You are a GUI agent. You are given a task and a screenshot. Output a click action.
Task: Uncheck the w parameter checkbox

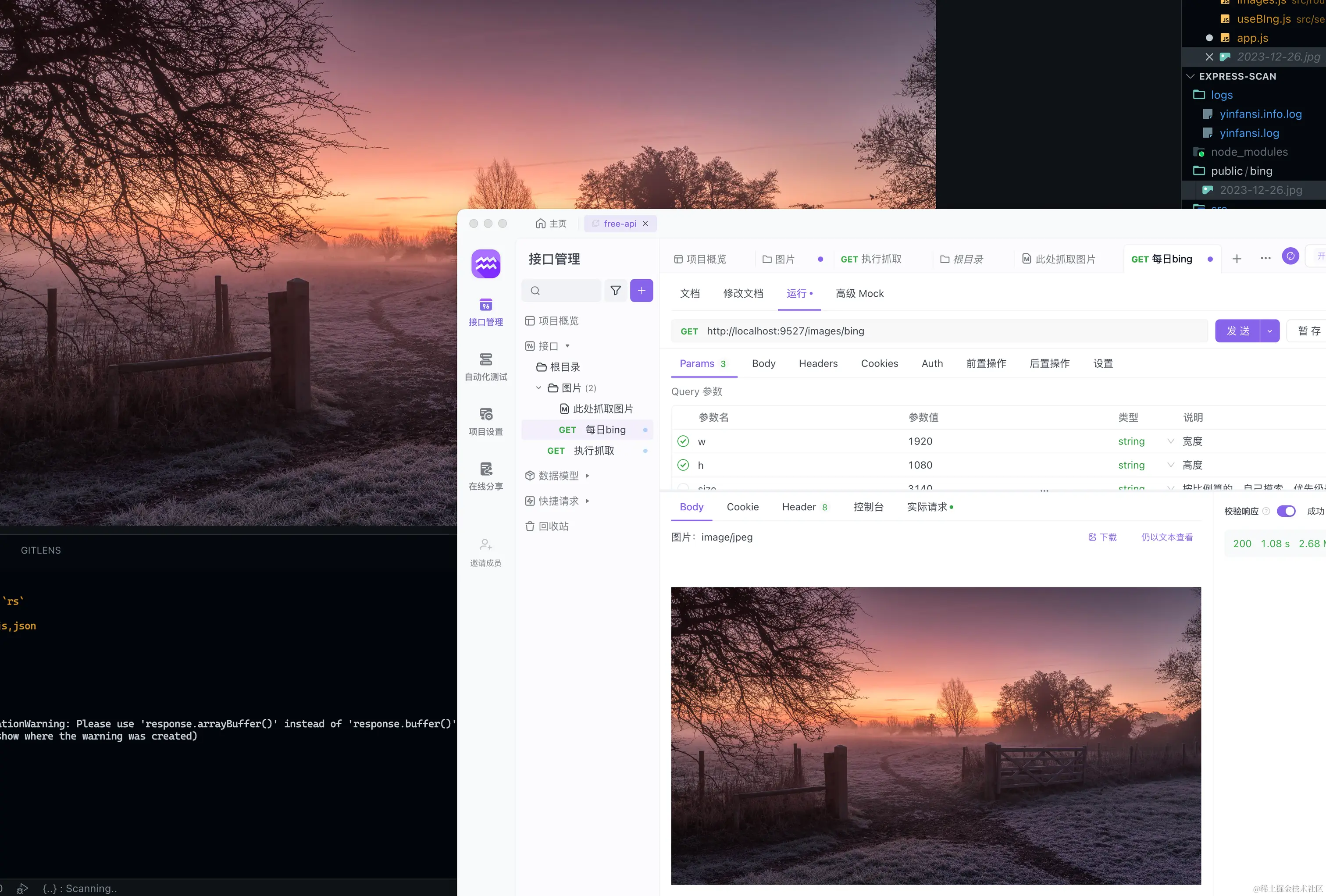[683, 441]
